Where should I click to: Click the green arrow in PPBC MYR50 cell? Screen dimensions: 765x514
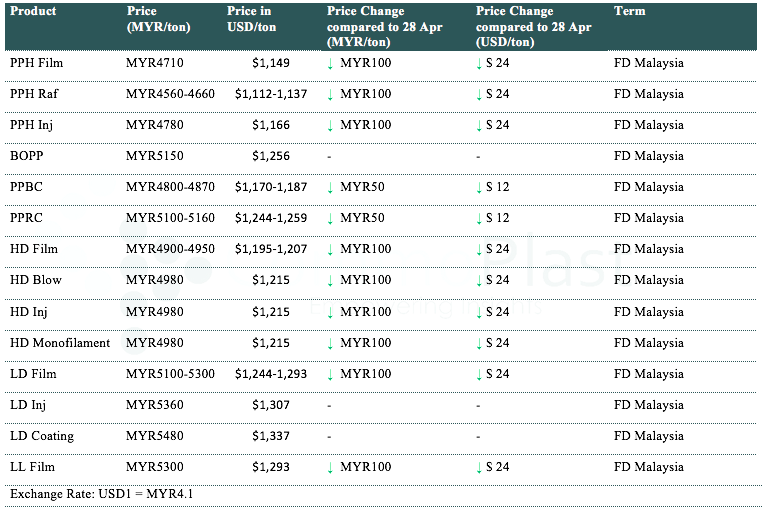tap(331, 188)
